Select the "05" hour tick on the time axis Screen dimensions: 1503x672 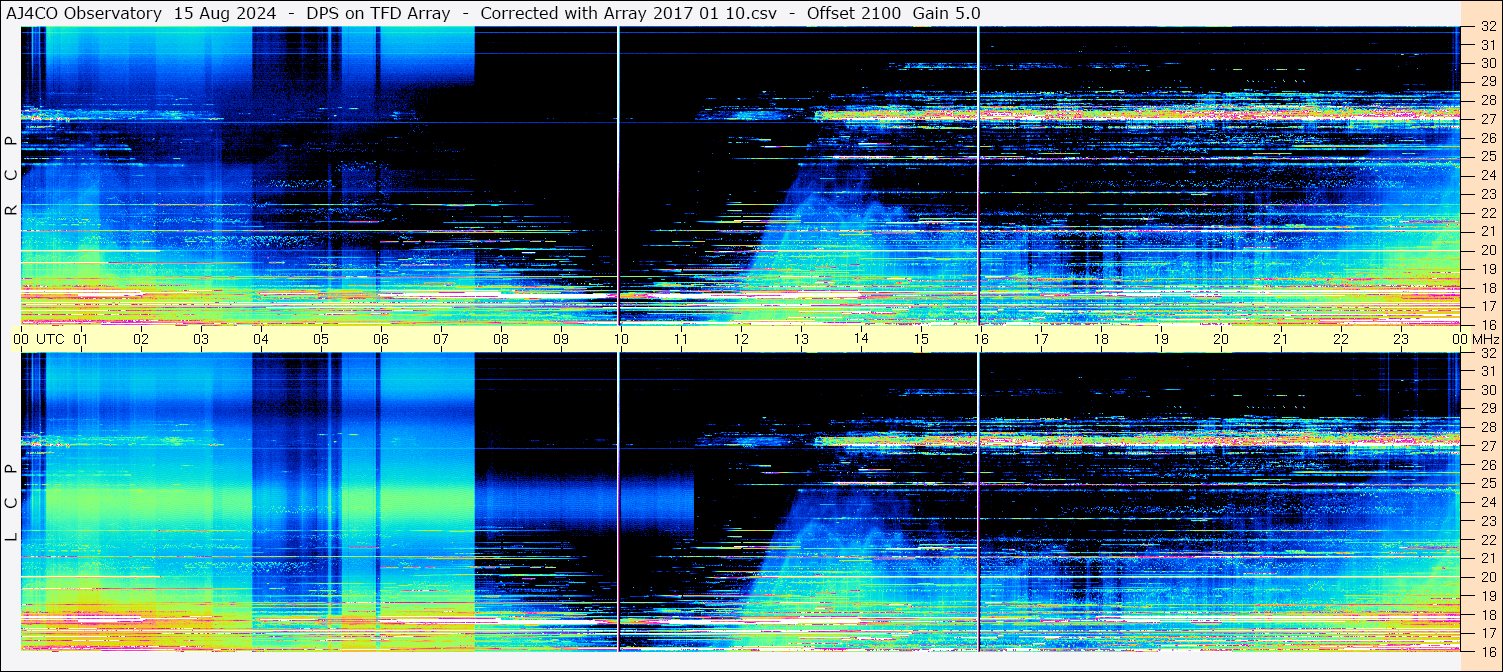pos(321,339)
